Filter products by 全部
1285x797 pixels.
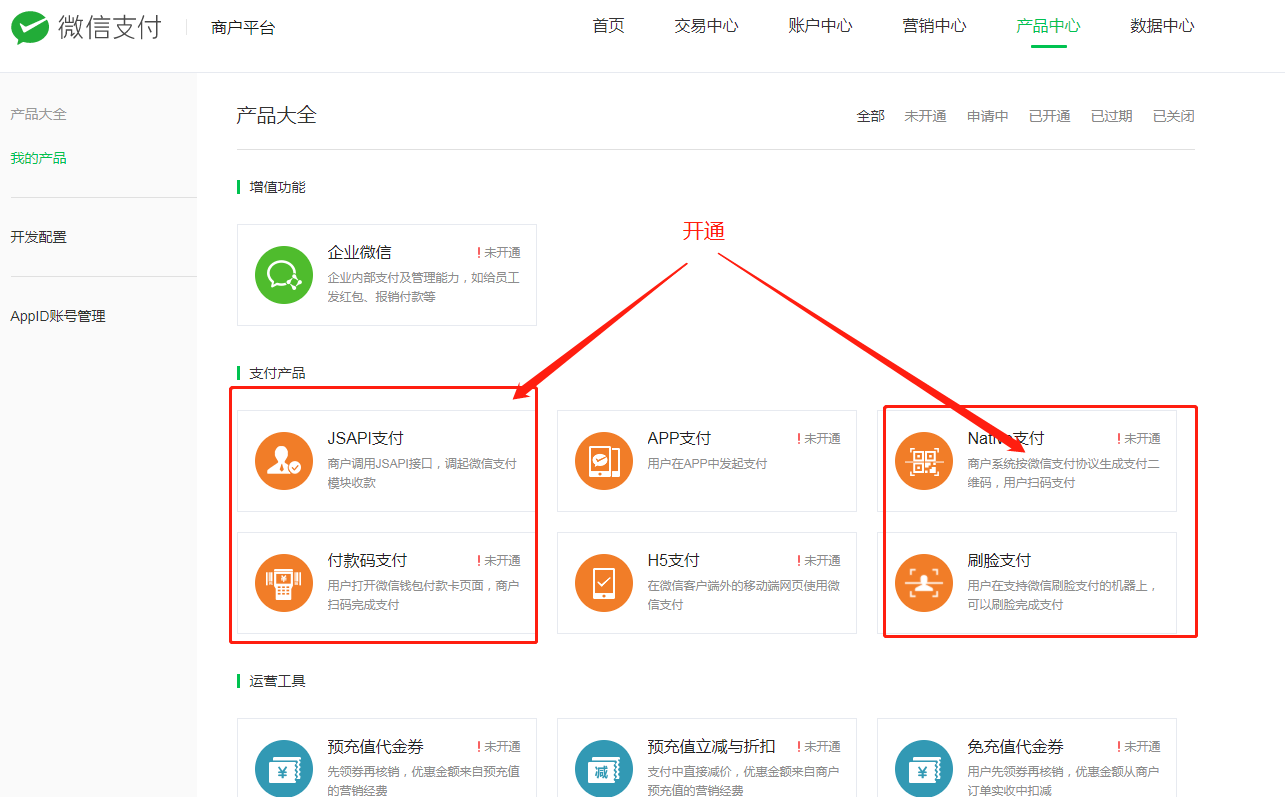tap(871, 116)
